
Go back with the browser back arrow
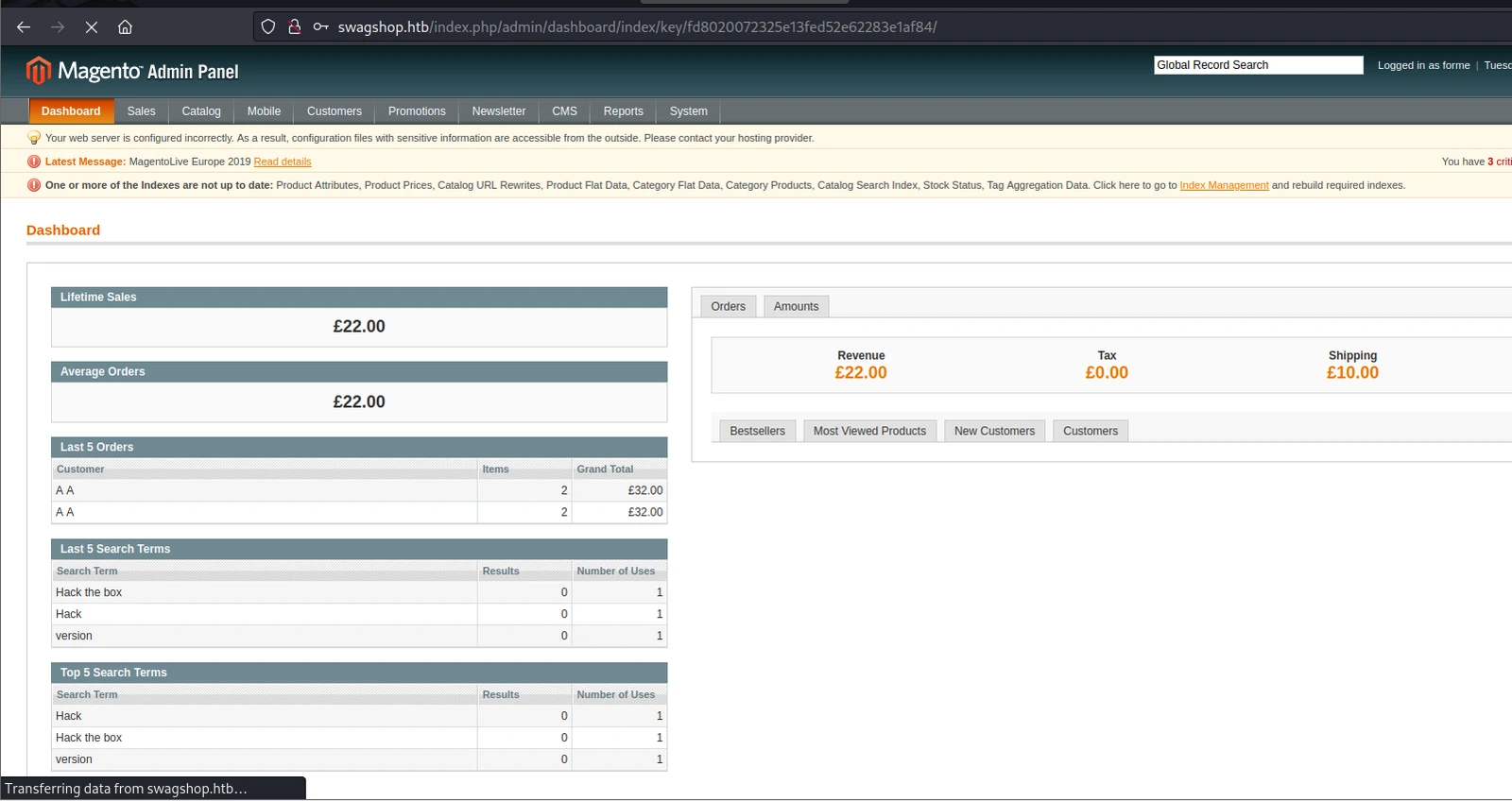pyautogui.click(x=24, y=27)
